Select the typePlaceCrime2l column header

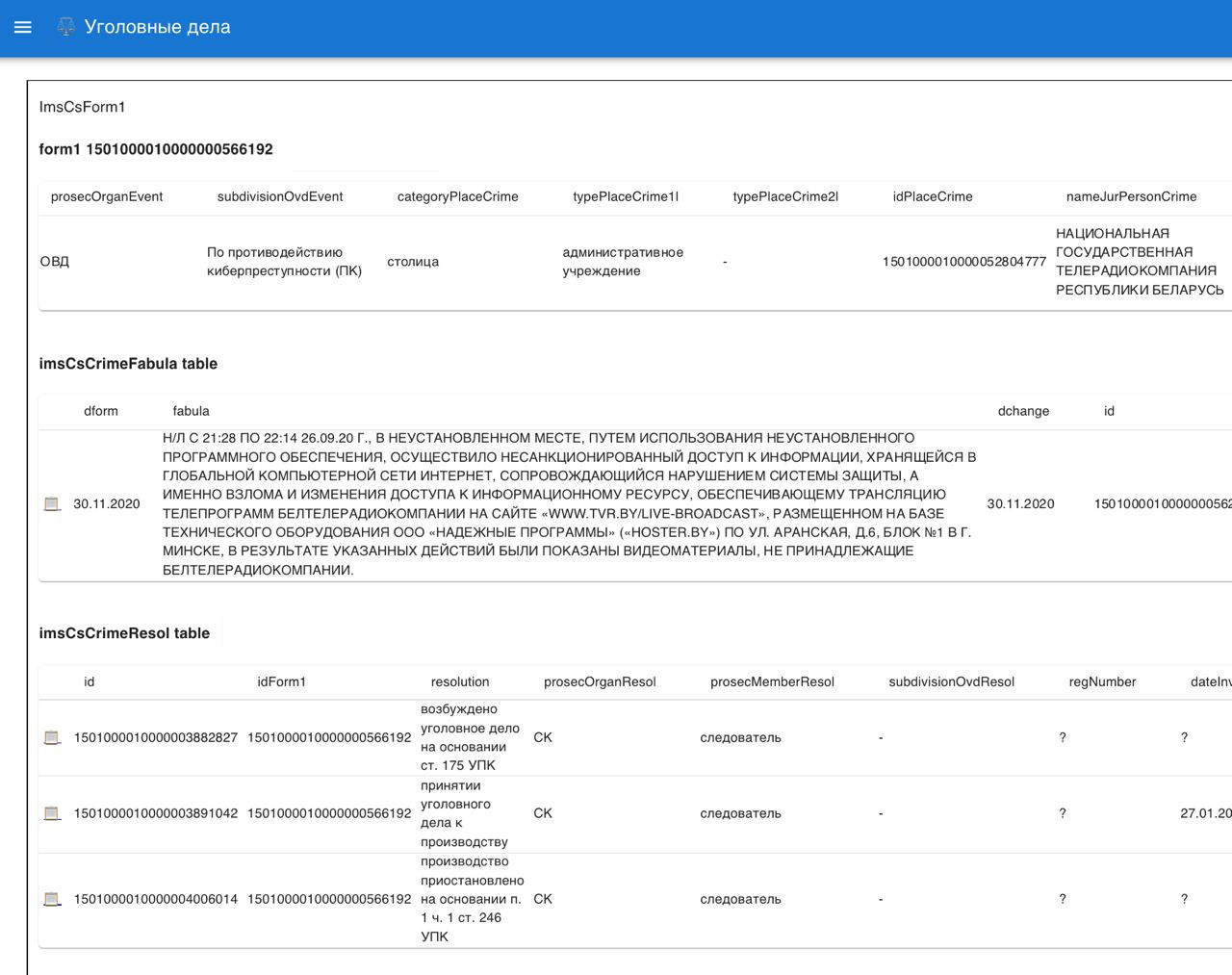coord(785,196)
